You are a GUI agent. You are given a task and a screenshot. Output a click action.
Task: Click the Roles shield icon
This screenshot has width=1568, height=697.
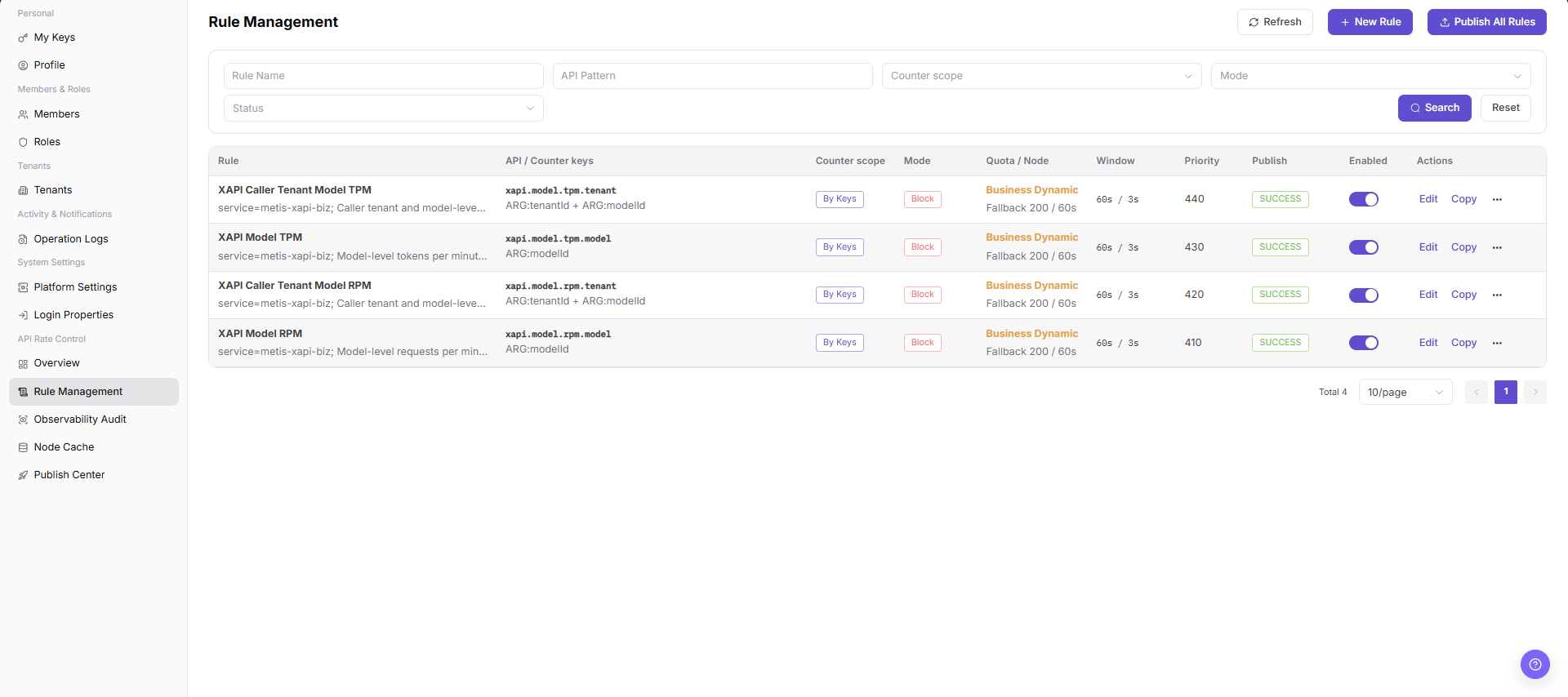pyautogui.click(x=23, y=142)
